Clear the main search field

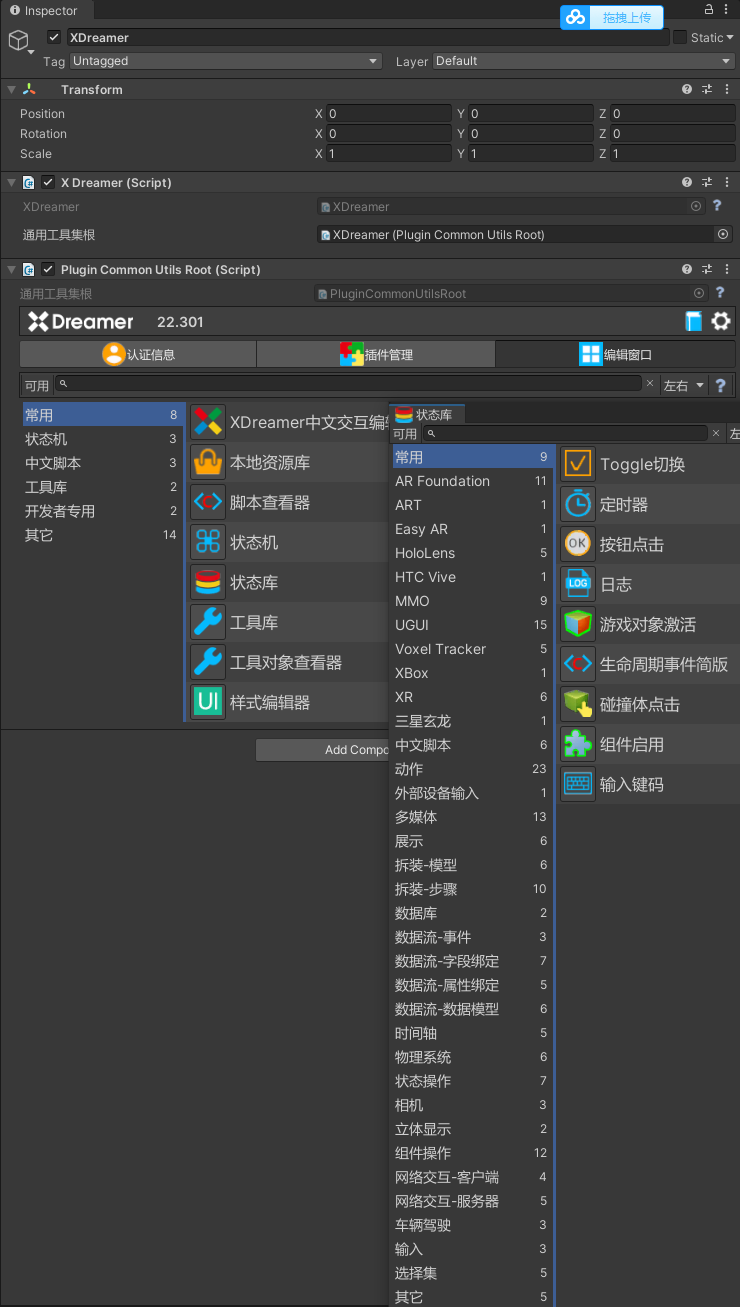(649, 384)
